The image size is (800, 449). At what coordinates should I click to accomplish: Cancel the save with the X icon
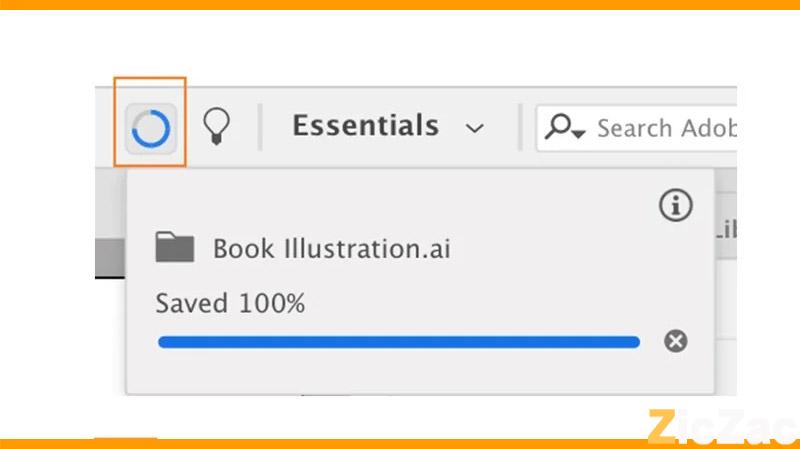click(676, 342)
